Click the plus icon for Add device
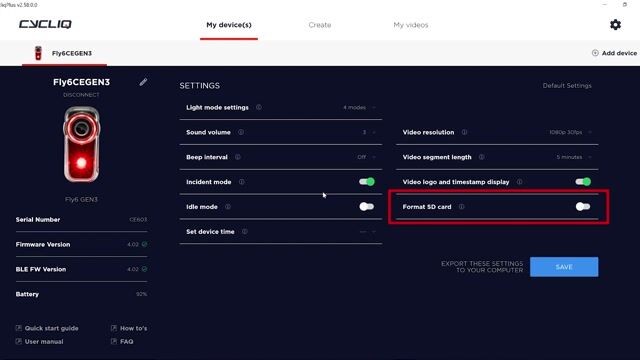640x360 pixels. [595, 53]
